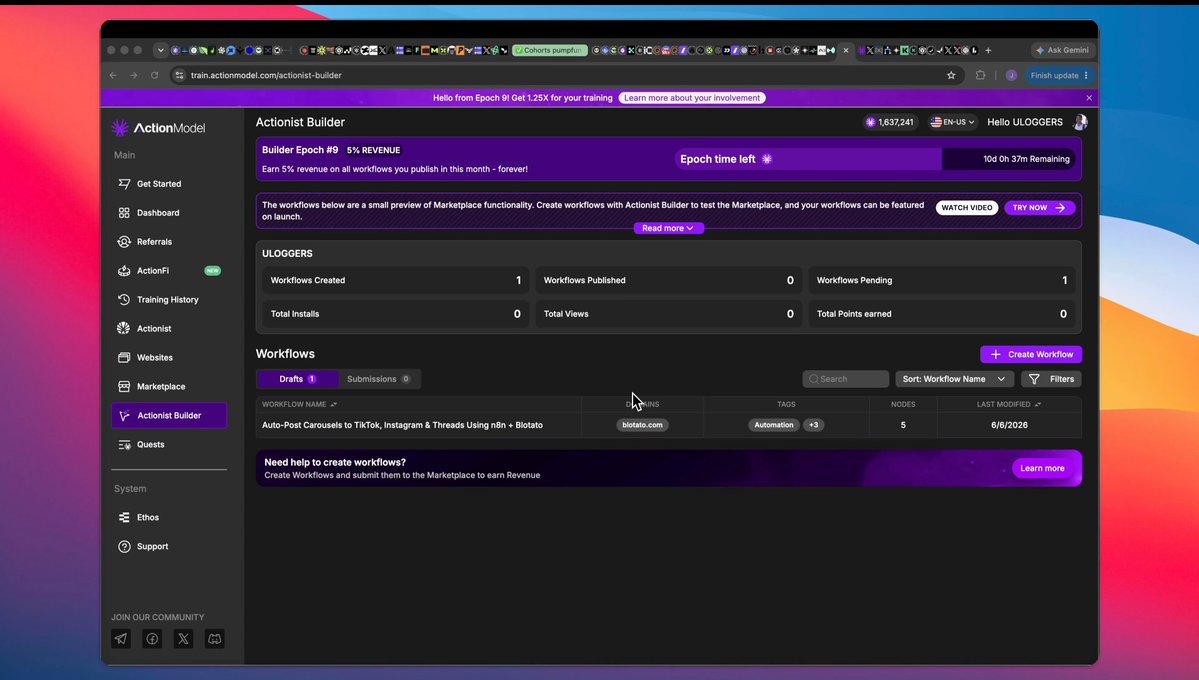Reload the page
The image size is (1199, 680).
pyautogui.click(x=154, y=75)
